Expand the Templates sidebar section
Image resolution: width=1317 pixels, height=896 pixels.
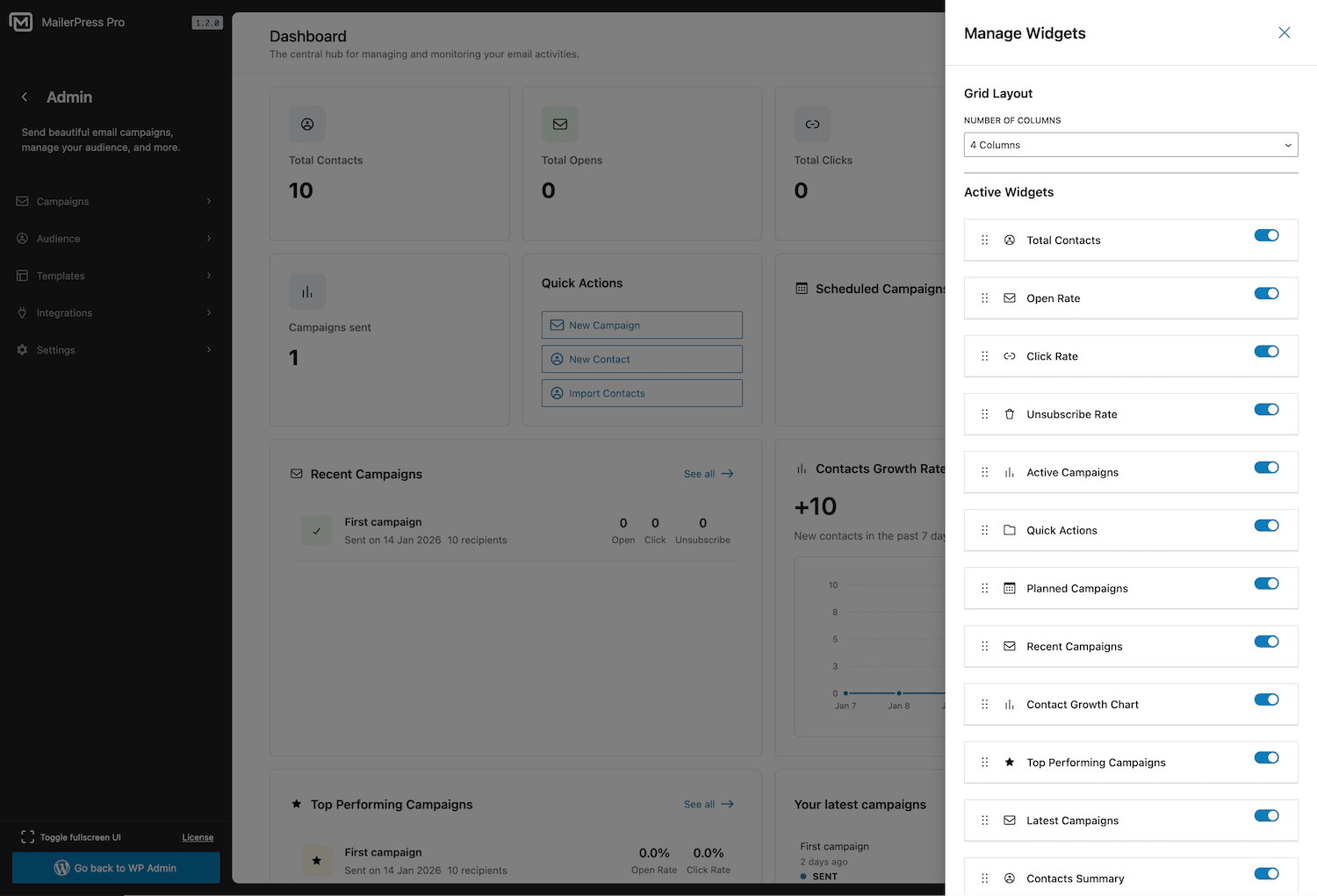61,276
